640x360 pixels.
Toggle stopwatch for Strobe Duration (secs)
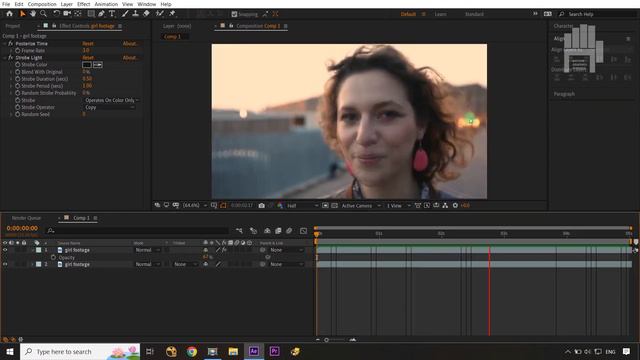click(x=18, y=79)
